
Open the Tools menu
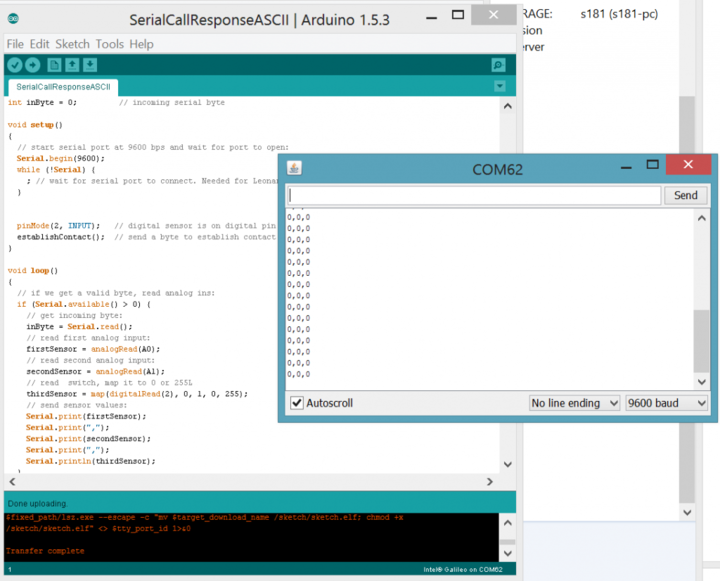(x=110, y=44)
